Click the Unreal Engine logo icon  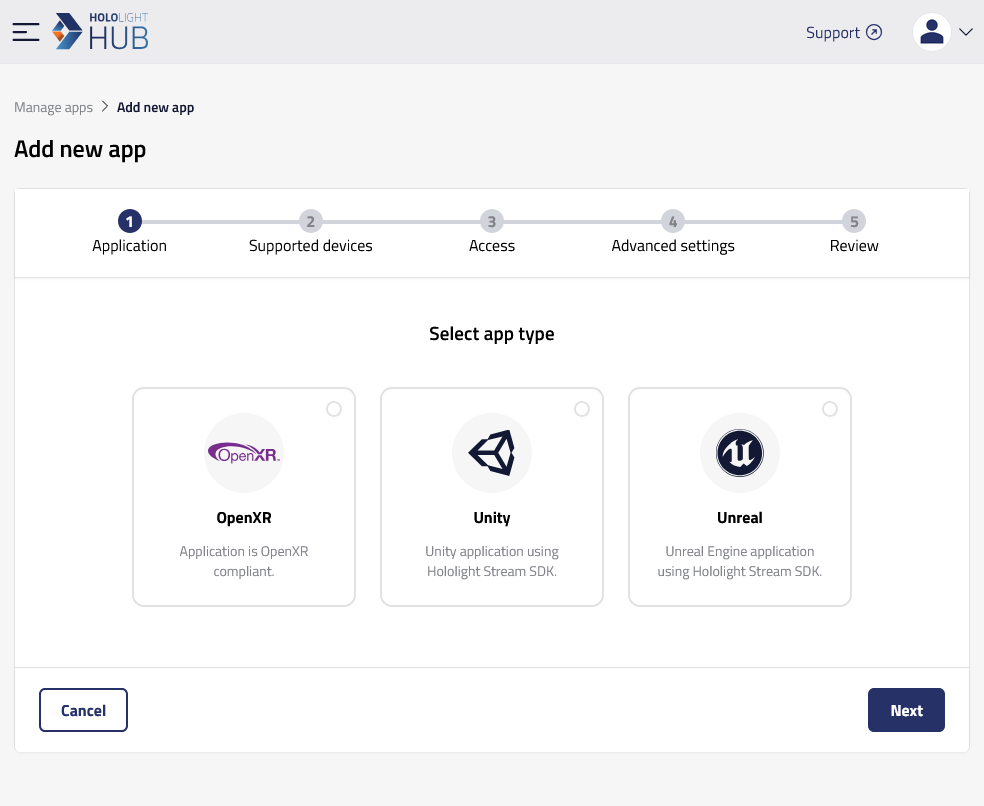[740, 453]
